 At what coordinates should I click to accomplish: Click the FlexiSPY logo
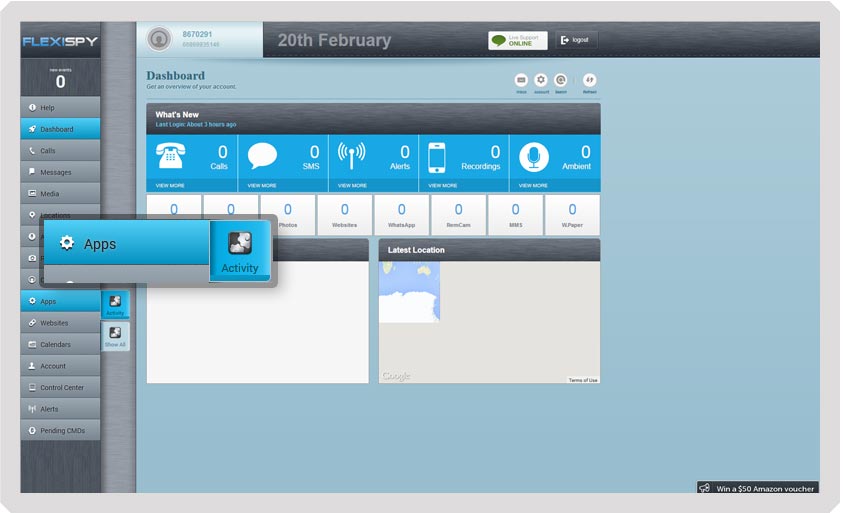(60, 41)
